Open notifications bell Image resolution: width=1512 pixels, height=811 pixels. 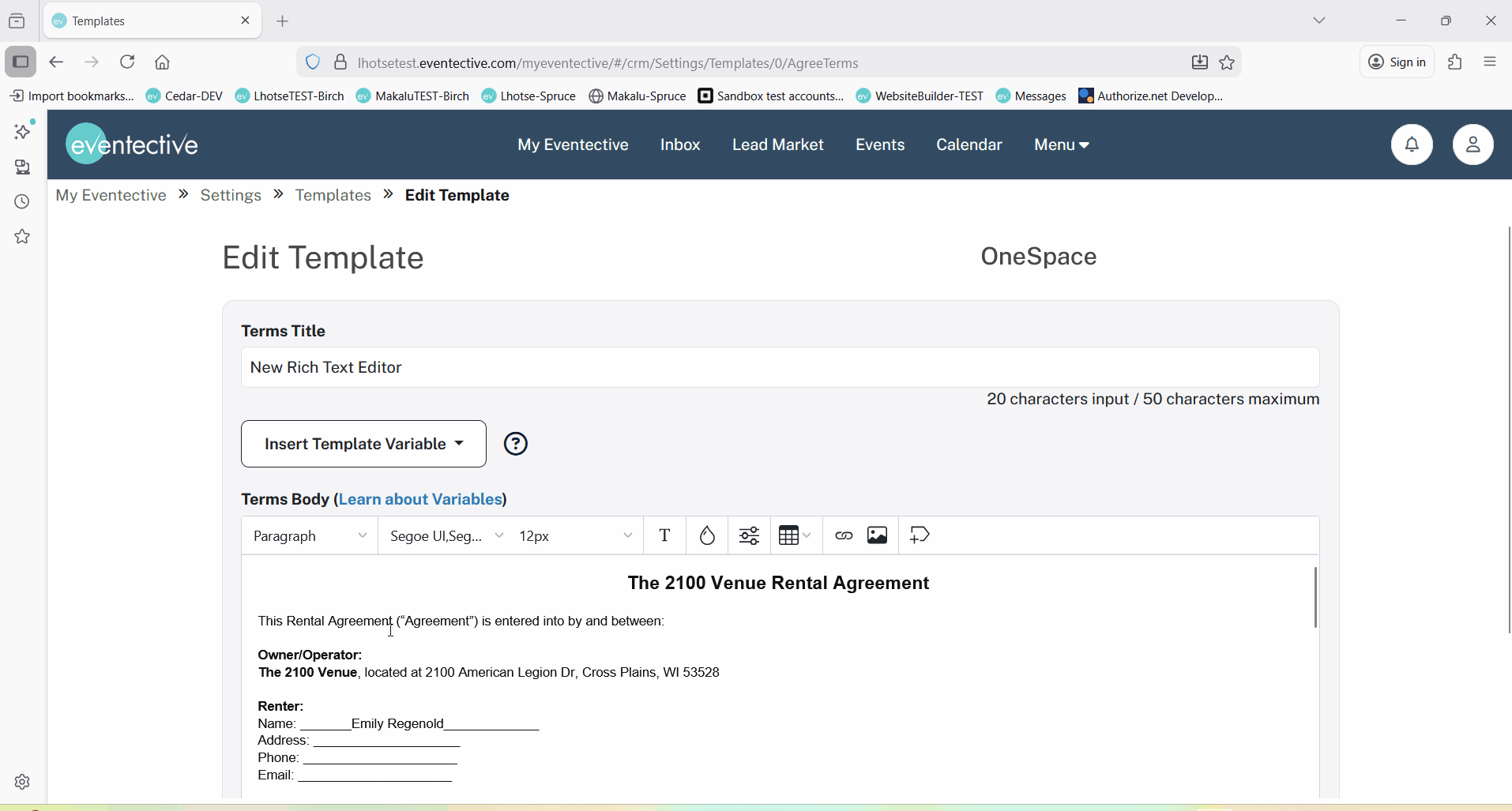coord(1412,145)
